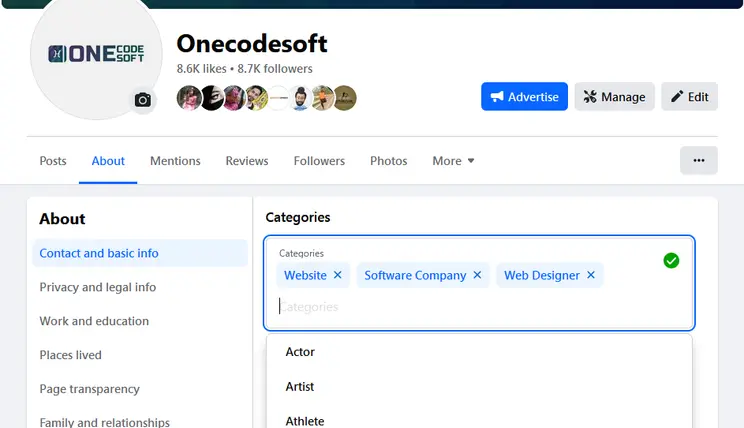The width and height of the screenshot is (744, 428).
Task: Click the last follower avatar in row
Action: [344, 98]
